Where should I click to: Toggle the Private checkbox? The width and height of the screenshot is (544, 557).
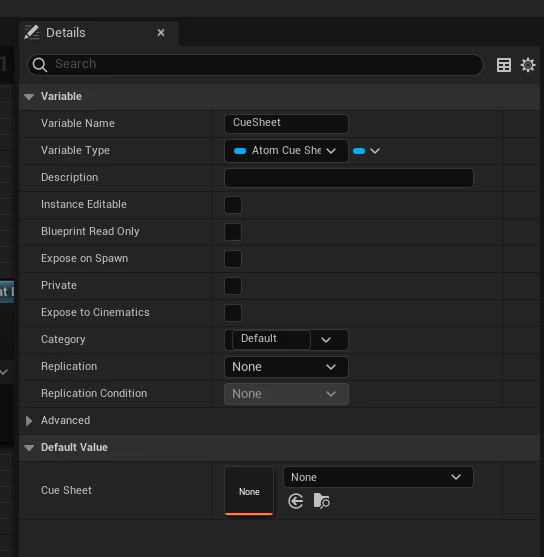point(233,286)
